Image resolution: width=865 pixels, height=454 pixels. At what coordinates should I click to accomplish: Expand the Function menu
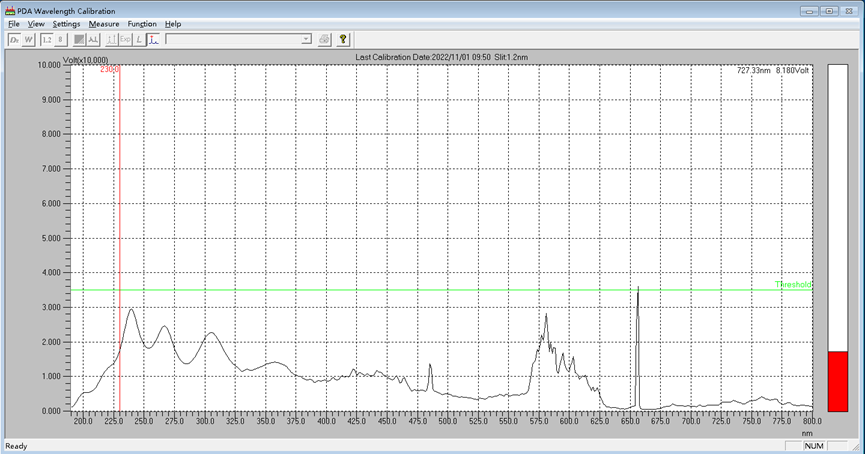142,23
